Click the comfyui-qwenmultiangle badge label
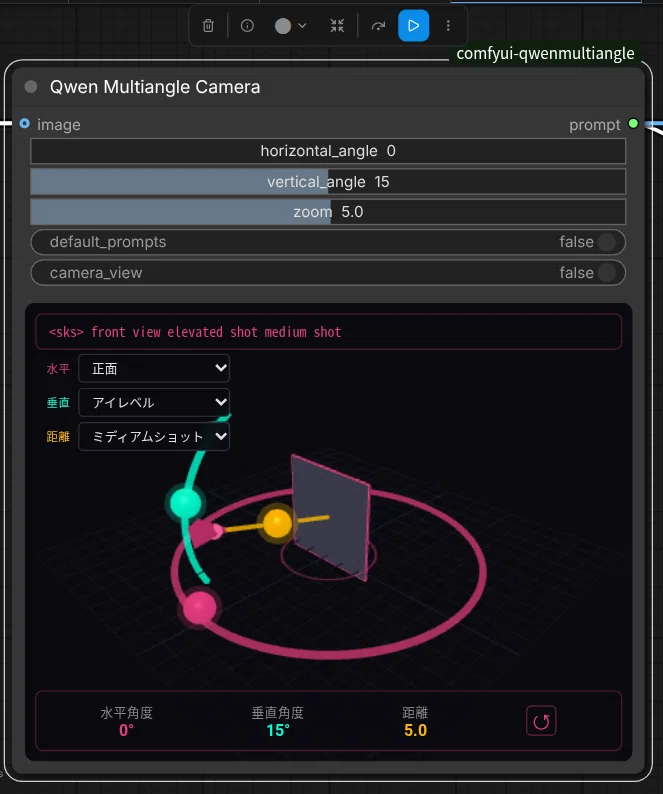The width and height of the screenshot is (663, 794). pos(545,53)
